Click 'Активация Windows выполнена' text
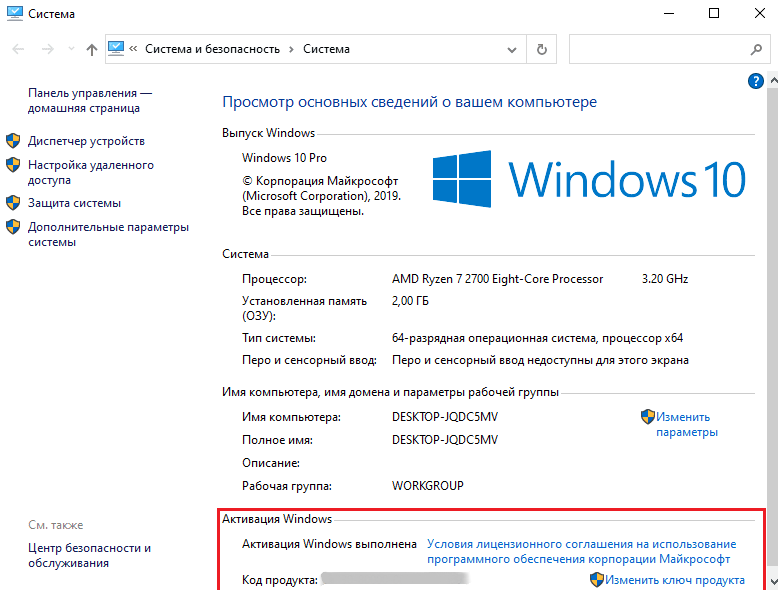 329,544
